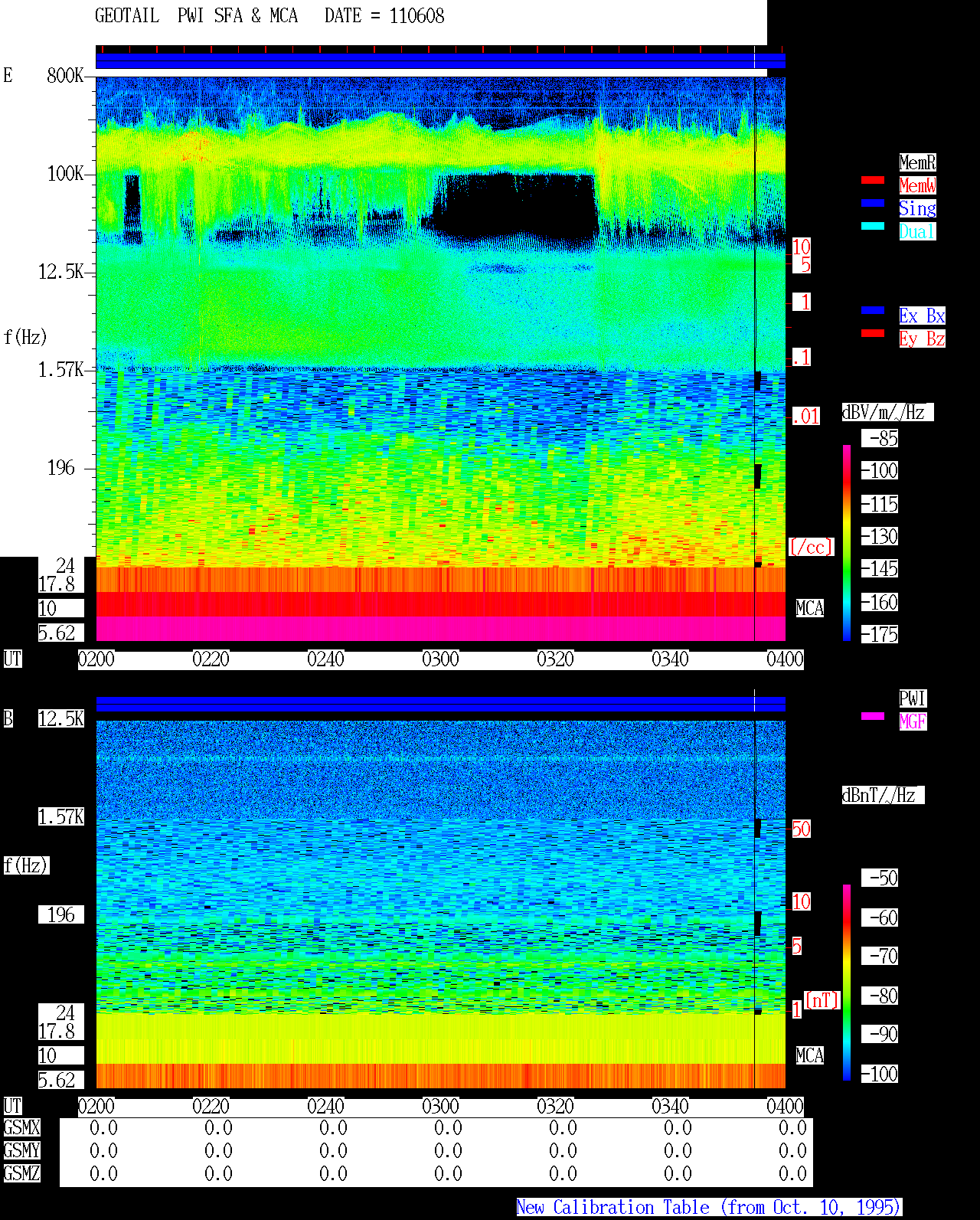
Task: Click the GSMZ row label
Action: click(x=22, y=1173)
